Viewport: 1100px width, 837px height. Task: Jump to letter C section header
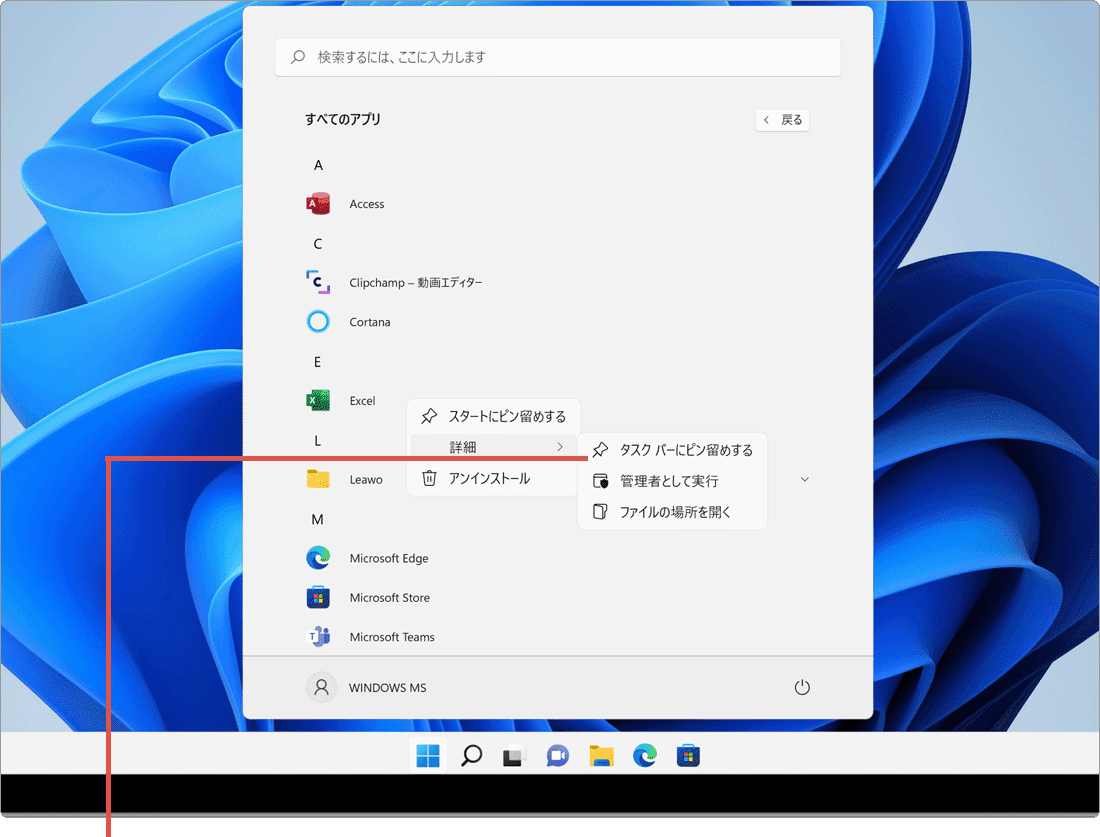click(318, 243)
